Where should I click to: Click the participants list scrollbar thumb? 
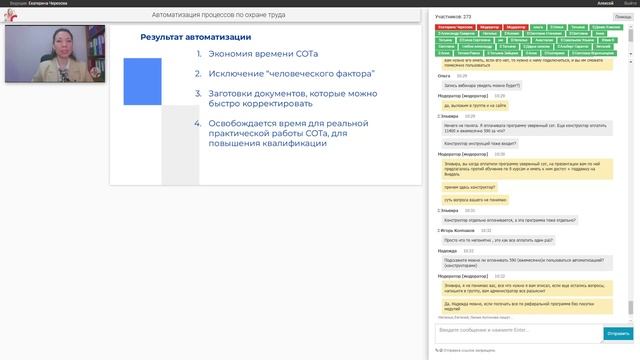pyautogui.click(x=631, y=35)
